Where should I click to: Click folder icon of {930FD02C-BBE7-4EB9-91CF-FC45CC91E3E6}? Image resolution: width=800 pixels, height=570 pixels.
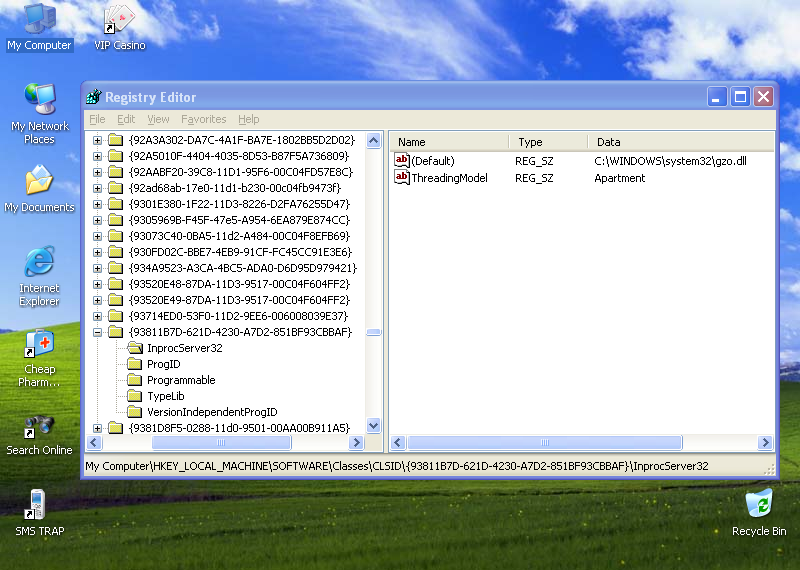(116, 252)
